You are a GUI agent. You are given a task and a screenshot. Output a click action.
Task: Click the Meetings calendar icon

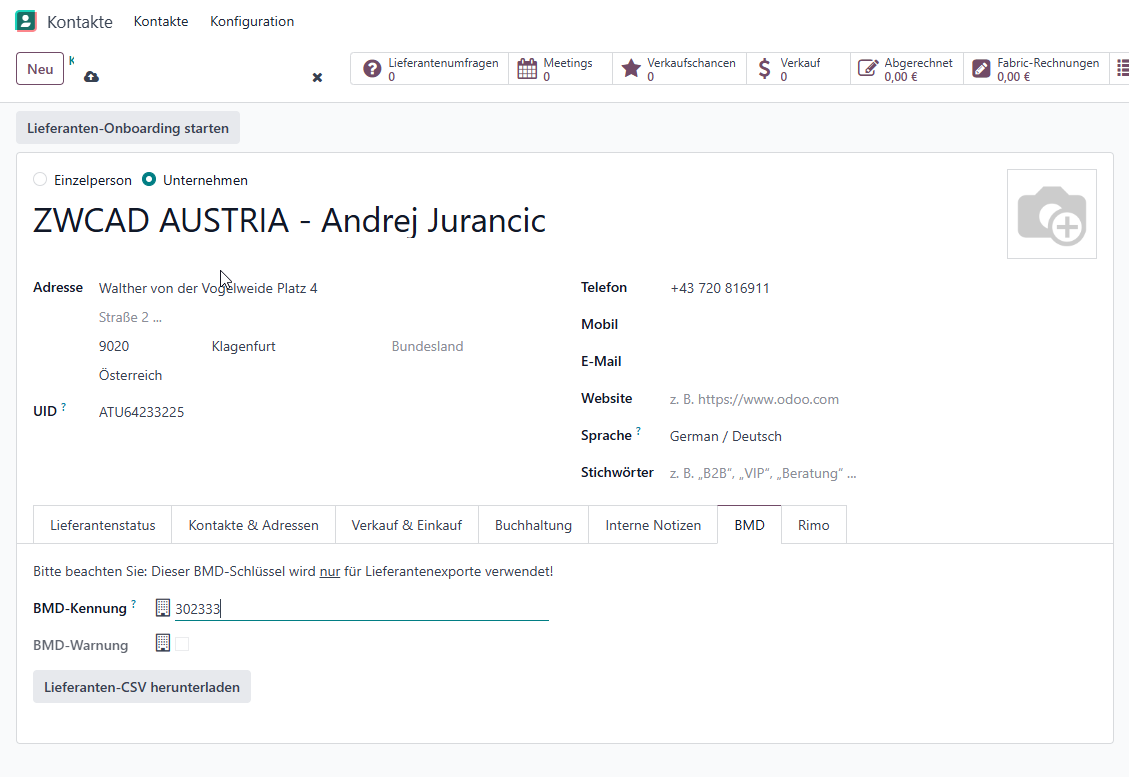point(527,68)
